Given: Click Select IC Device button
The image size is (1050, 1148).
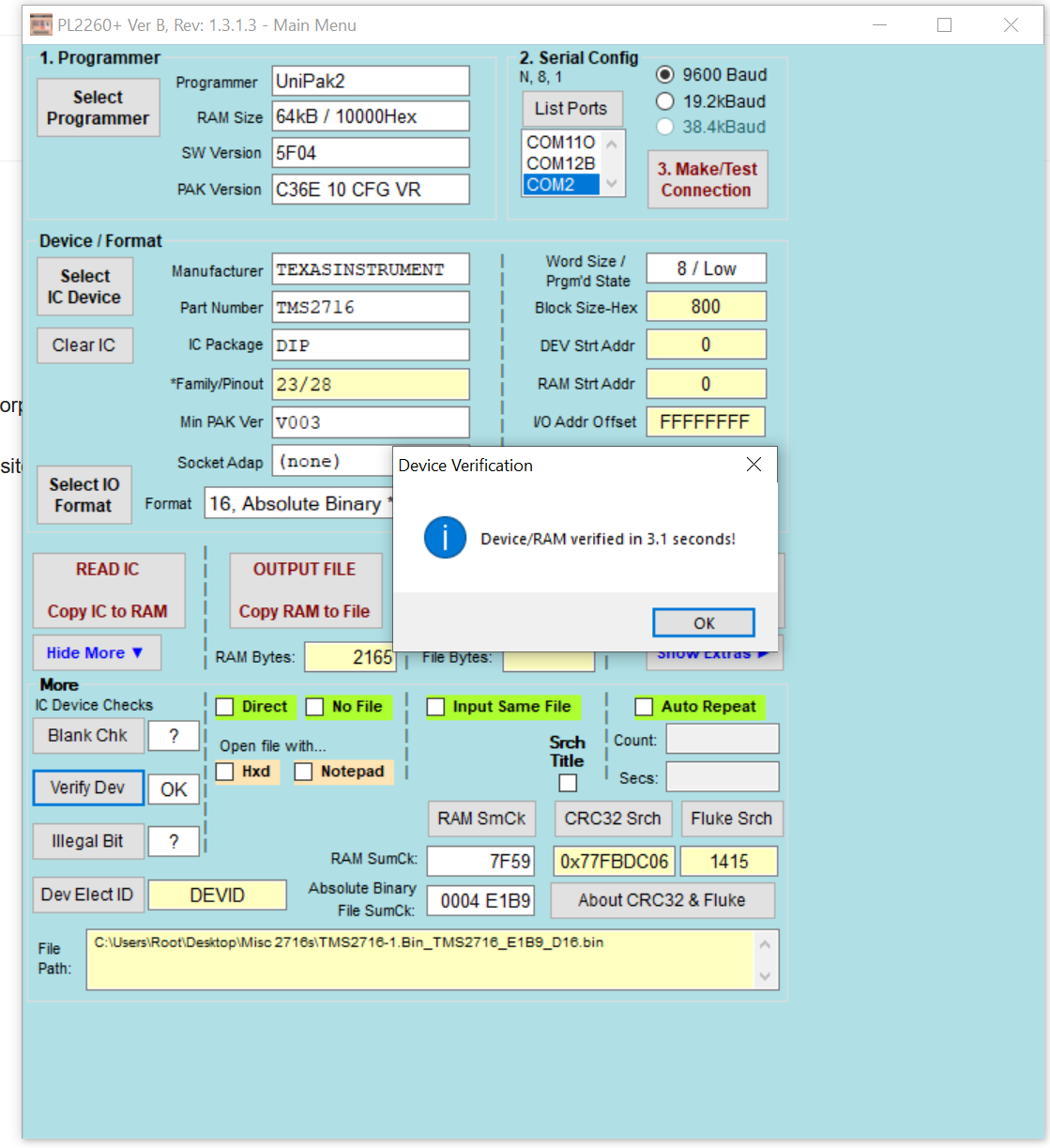Looking at the screenshot, I should 84,286.
